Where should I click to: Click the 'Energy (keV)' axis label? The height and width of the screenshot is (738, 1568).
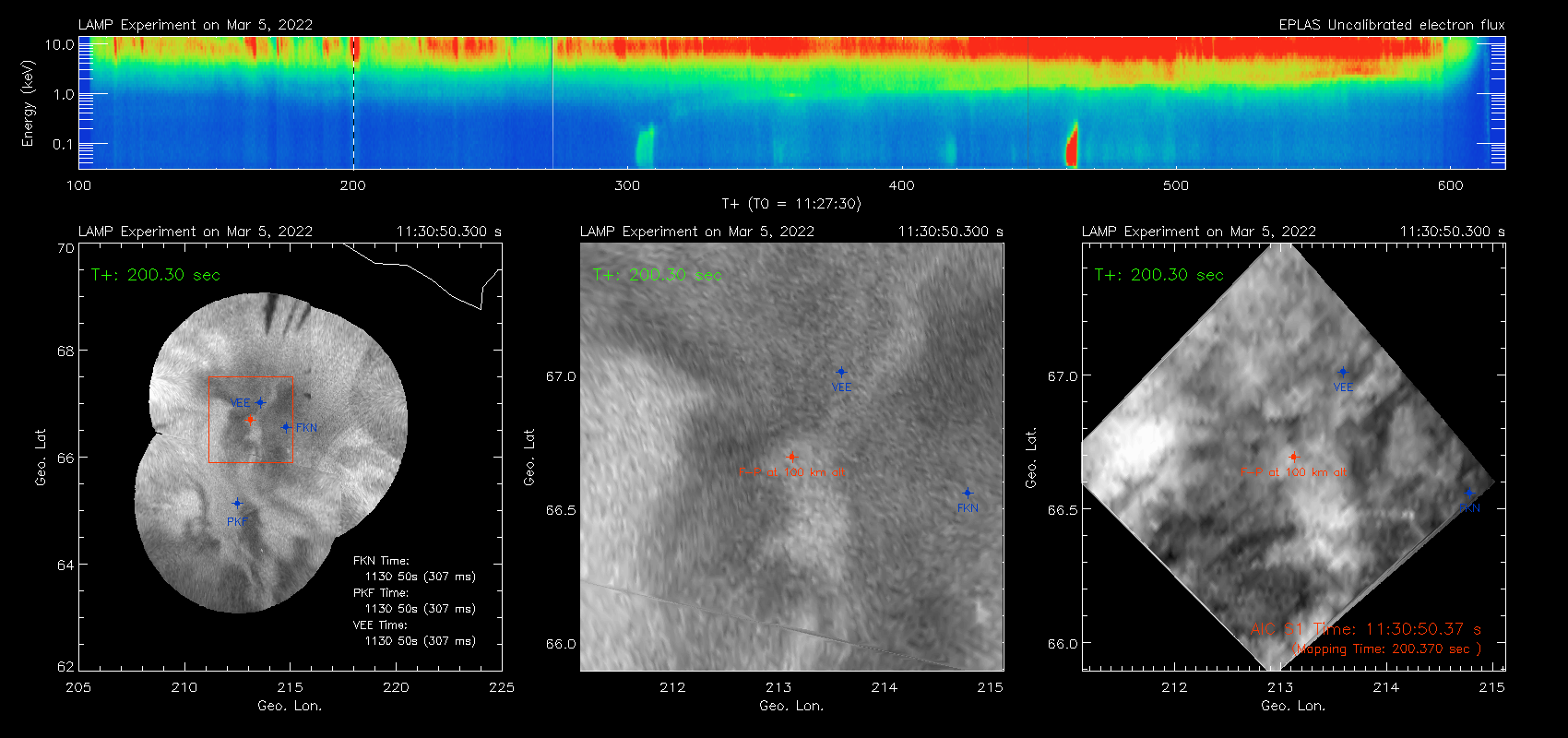[x=29, y=103]
